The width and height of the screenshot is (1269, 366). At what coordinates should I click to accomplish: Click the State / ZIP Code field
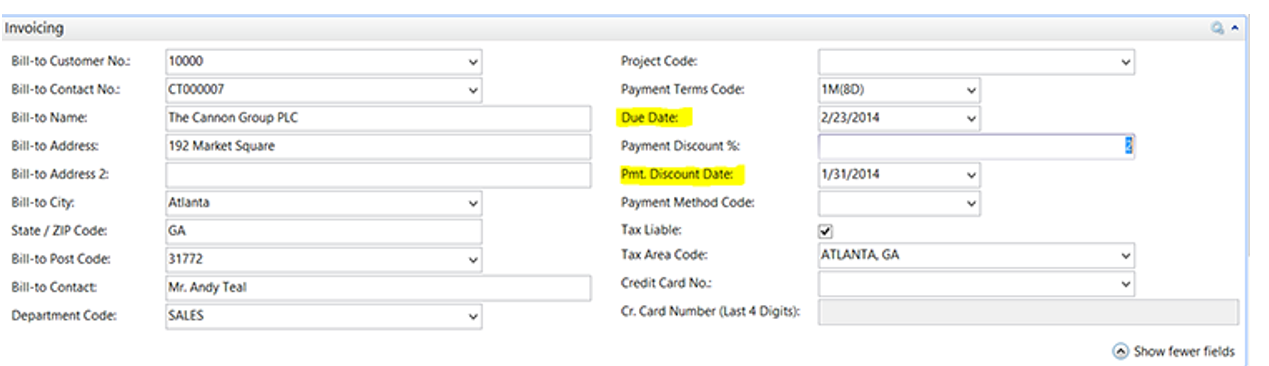click(x=323, y=231)
